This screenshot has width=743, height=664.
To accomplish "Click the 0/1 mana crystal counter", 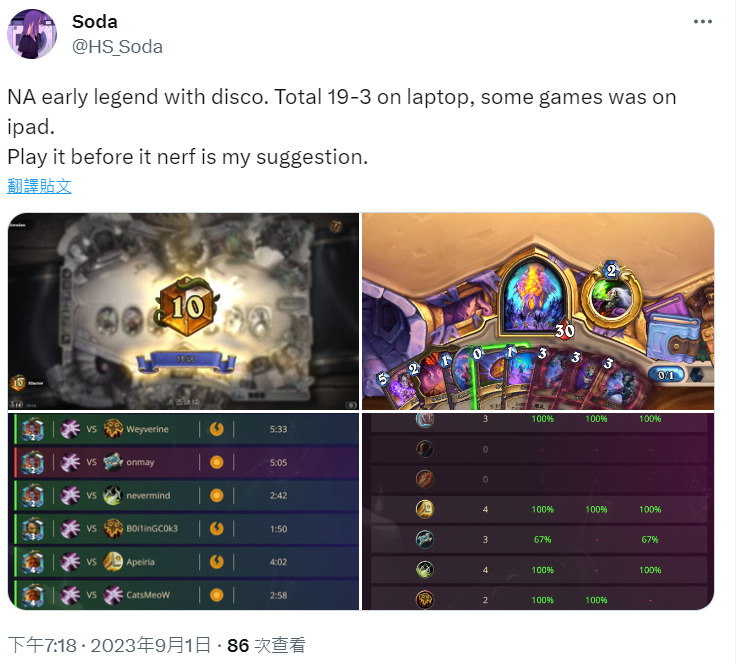I will click(x=666, y=375).
